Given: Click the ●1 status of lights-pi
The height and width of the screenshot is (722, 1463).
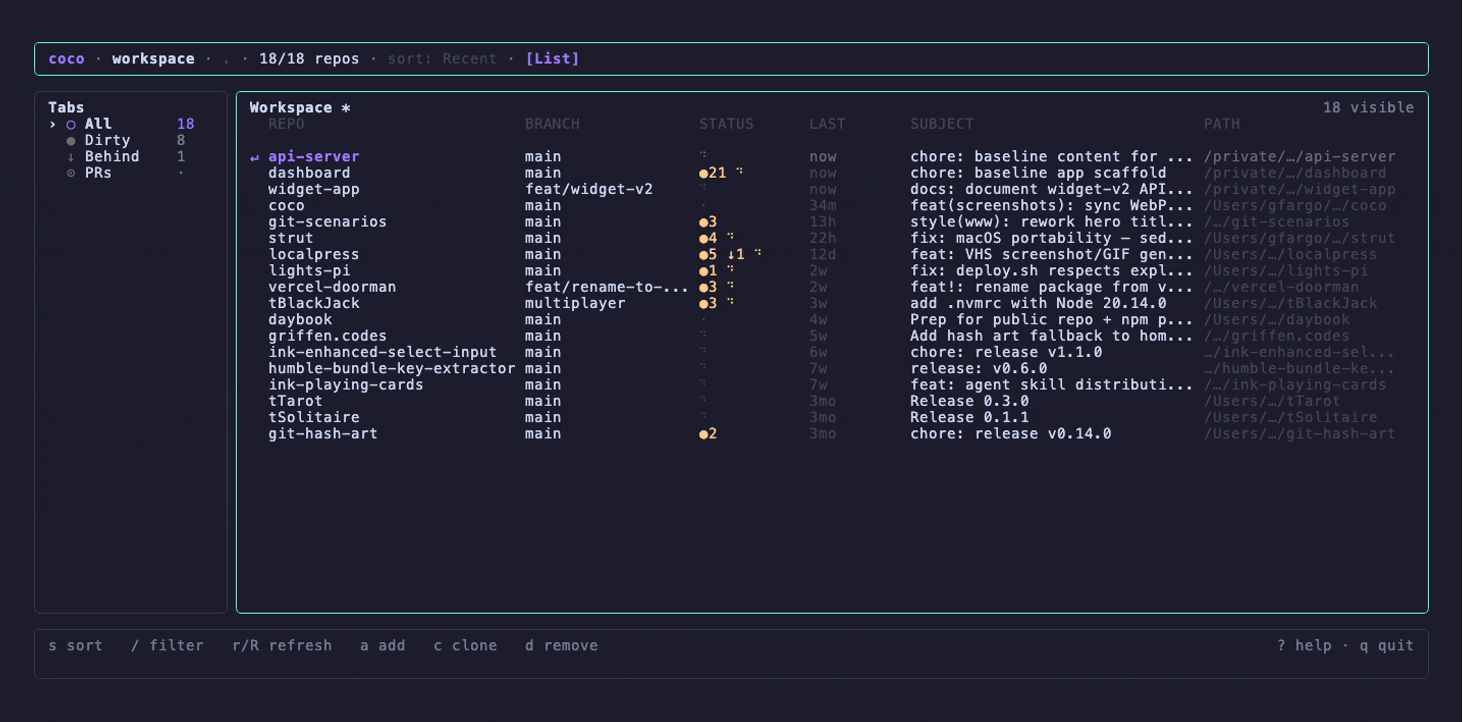Looking at the screenshot, I should click(708, 271).
